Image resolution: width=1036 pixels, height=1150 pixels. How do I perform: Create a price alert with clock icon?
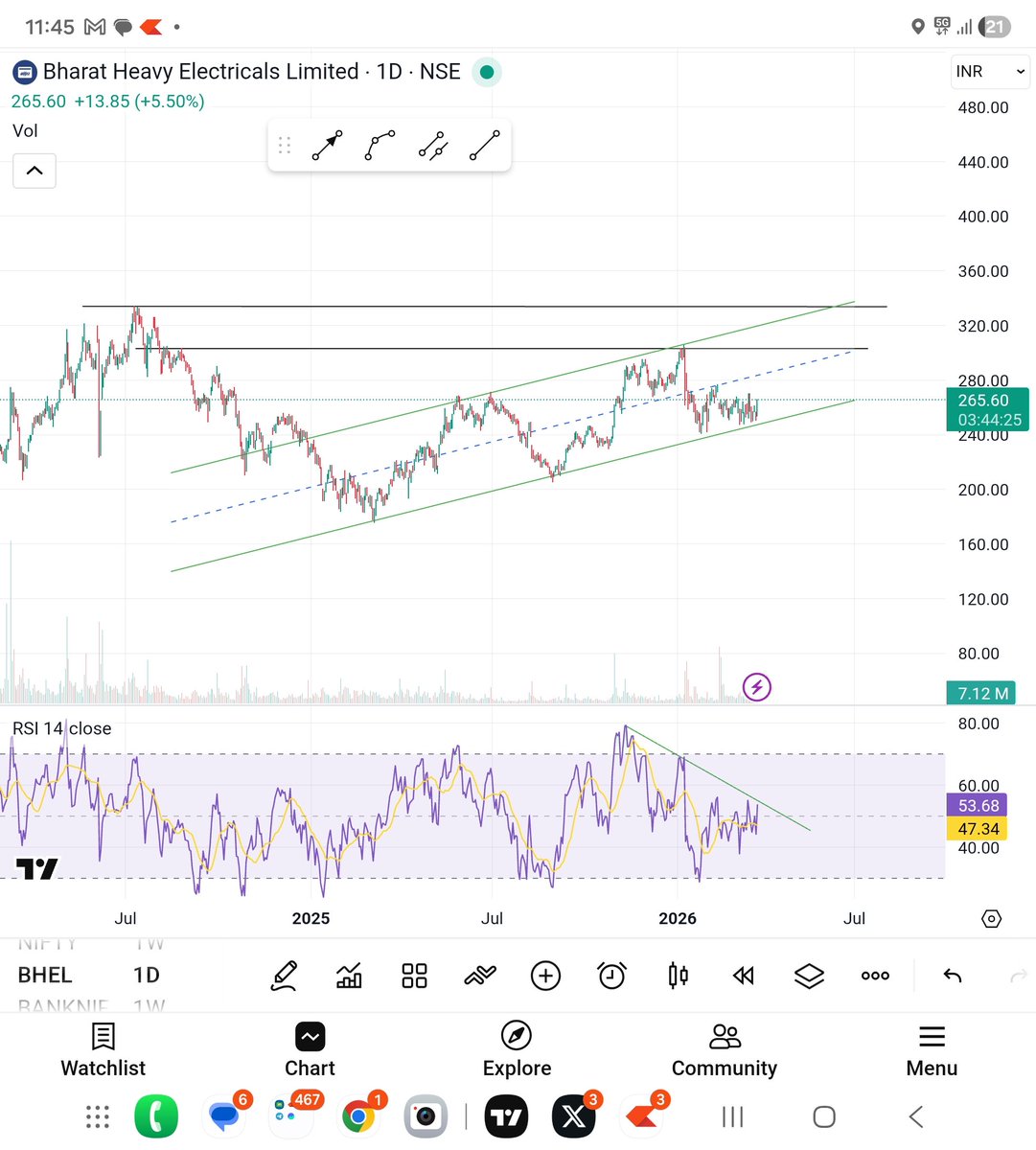pos(611,976)
